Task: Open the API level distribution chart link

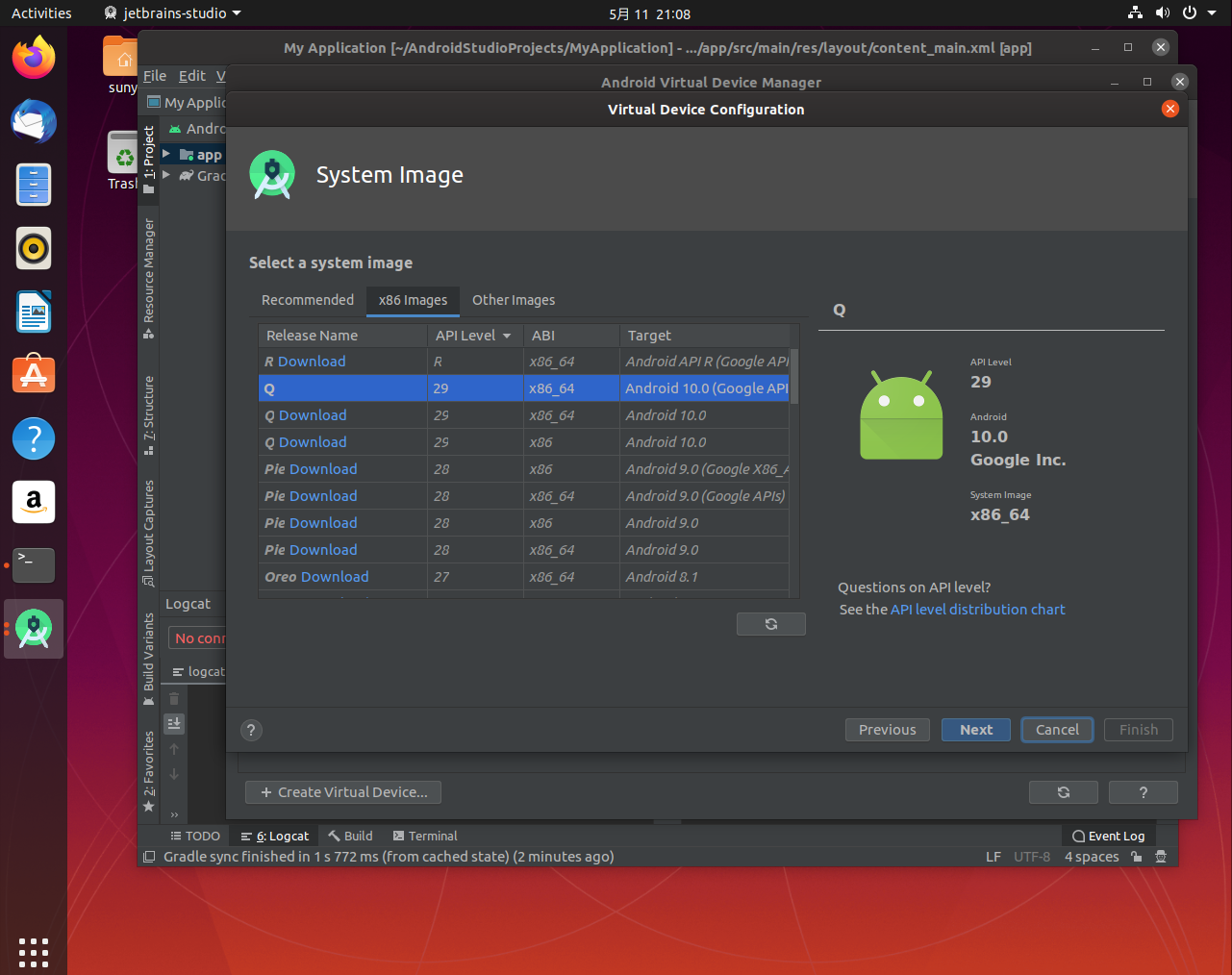Action: click(x=977, y=610)
